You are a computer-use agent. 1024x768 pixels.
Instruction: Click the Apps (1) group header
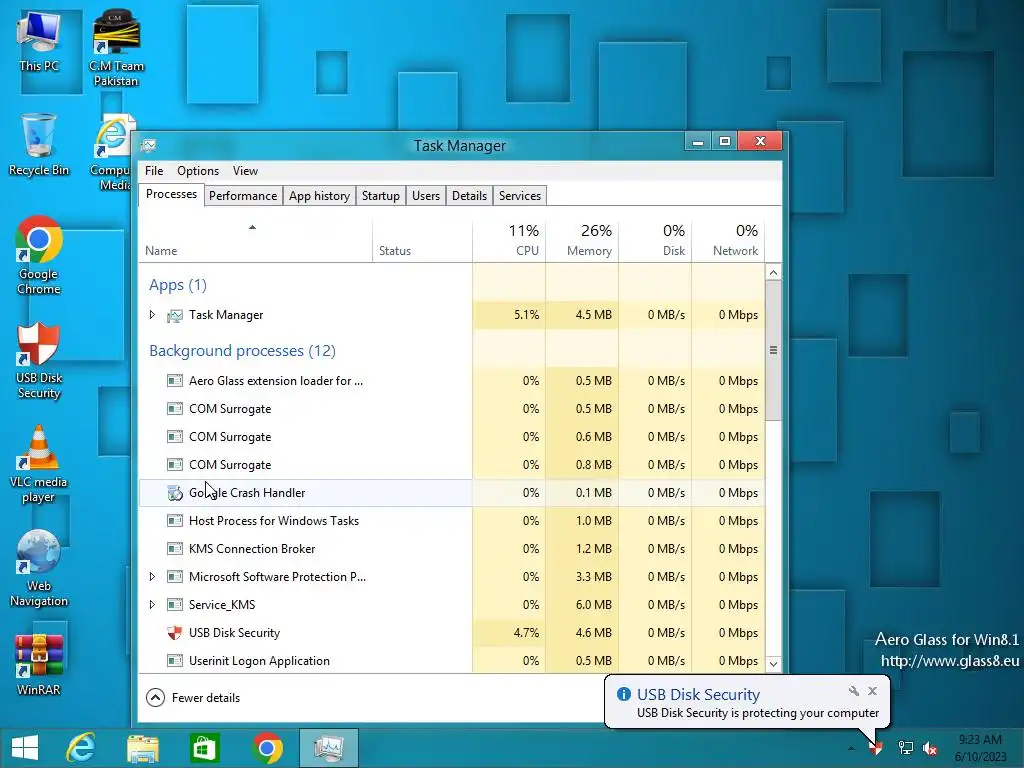pos(178,285)
